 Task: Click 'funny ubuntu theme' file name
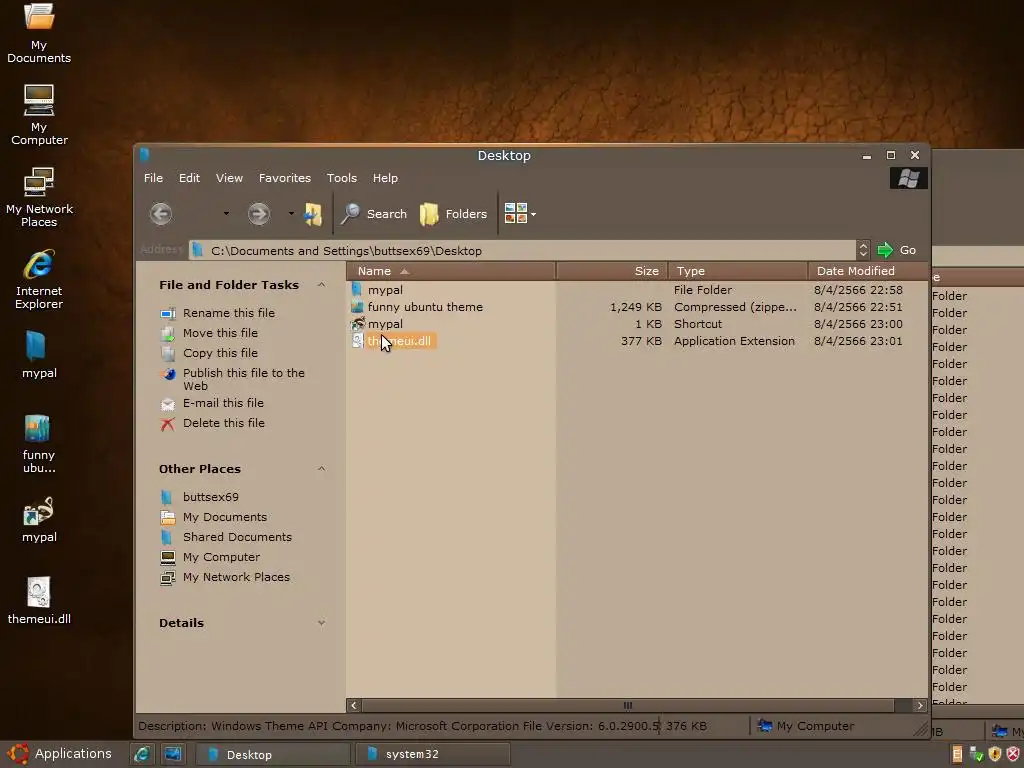[425, 307]
